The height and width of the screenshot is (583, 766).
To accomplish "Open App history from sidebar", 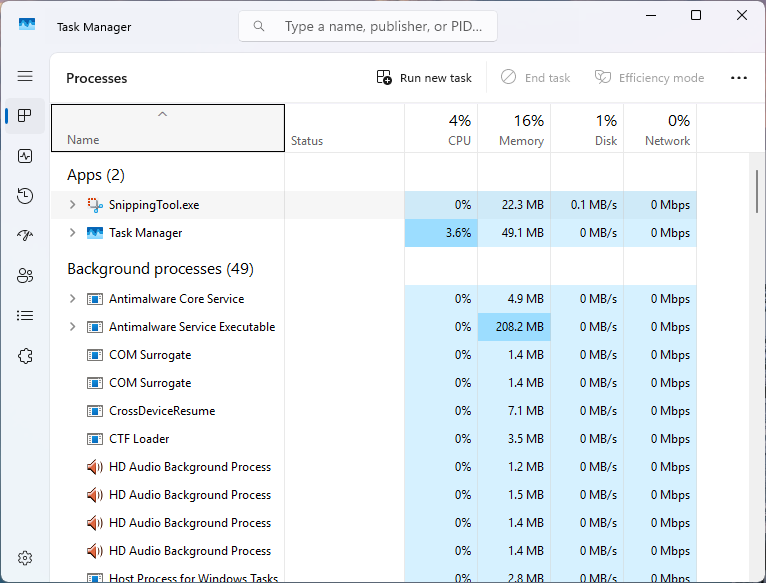I will [x=25, y=196].
